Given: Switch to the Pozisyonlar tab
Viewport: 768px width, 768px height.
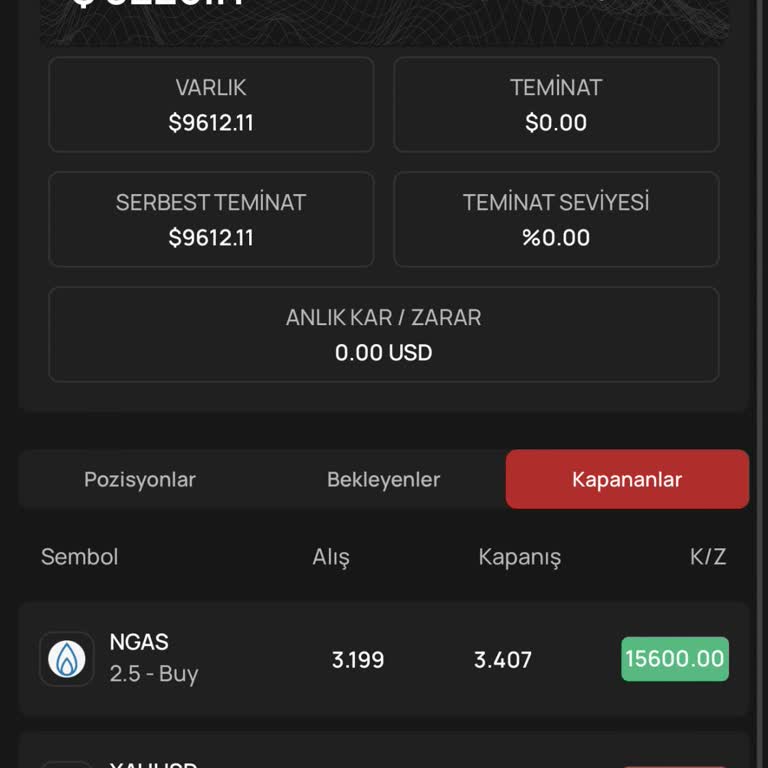Looking at the screenshot, I should [x=140, y=479].
